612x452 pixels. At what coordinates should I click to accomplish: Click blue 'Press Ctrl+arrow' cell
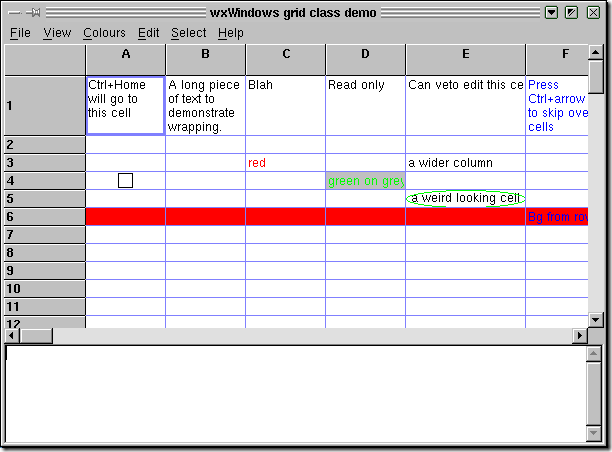tap(557, 106)
